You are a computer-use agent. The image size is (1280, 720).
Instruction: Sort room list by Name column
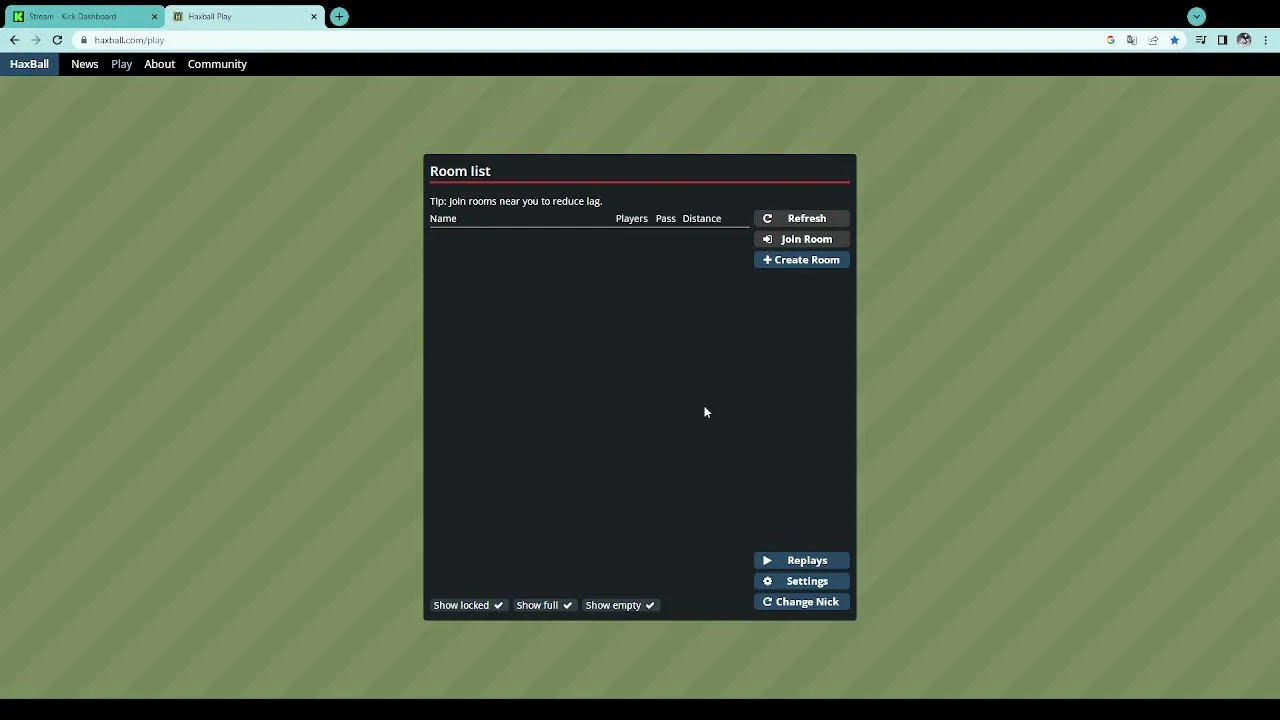(x=443, y=218)
